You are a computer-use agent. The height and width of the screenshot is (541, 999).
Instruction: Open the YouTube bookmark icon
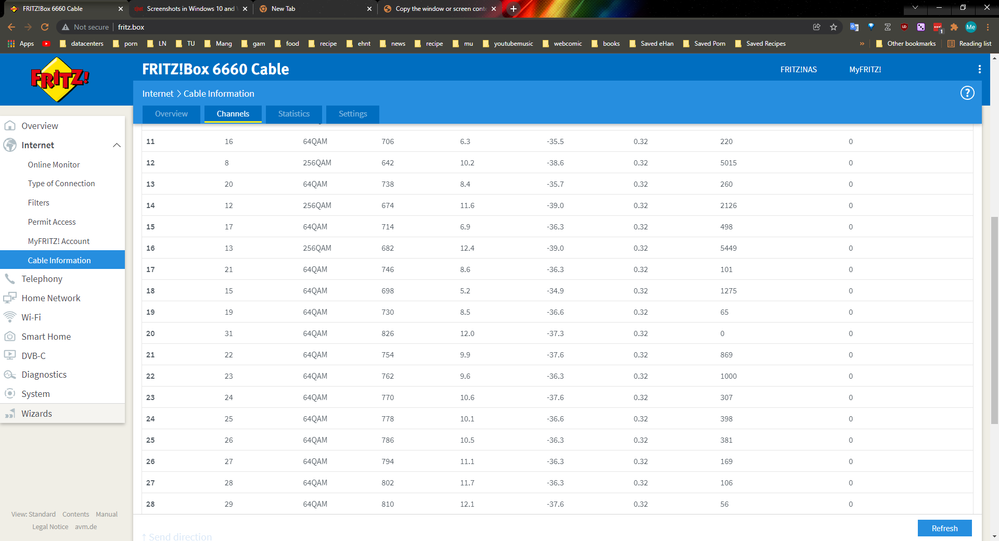pyautogui.click(x=47, y=43)
